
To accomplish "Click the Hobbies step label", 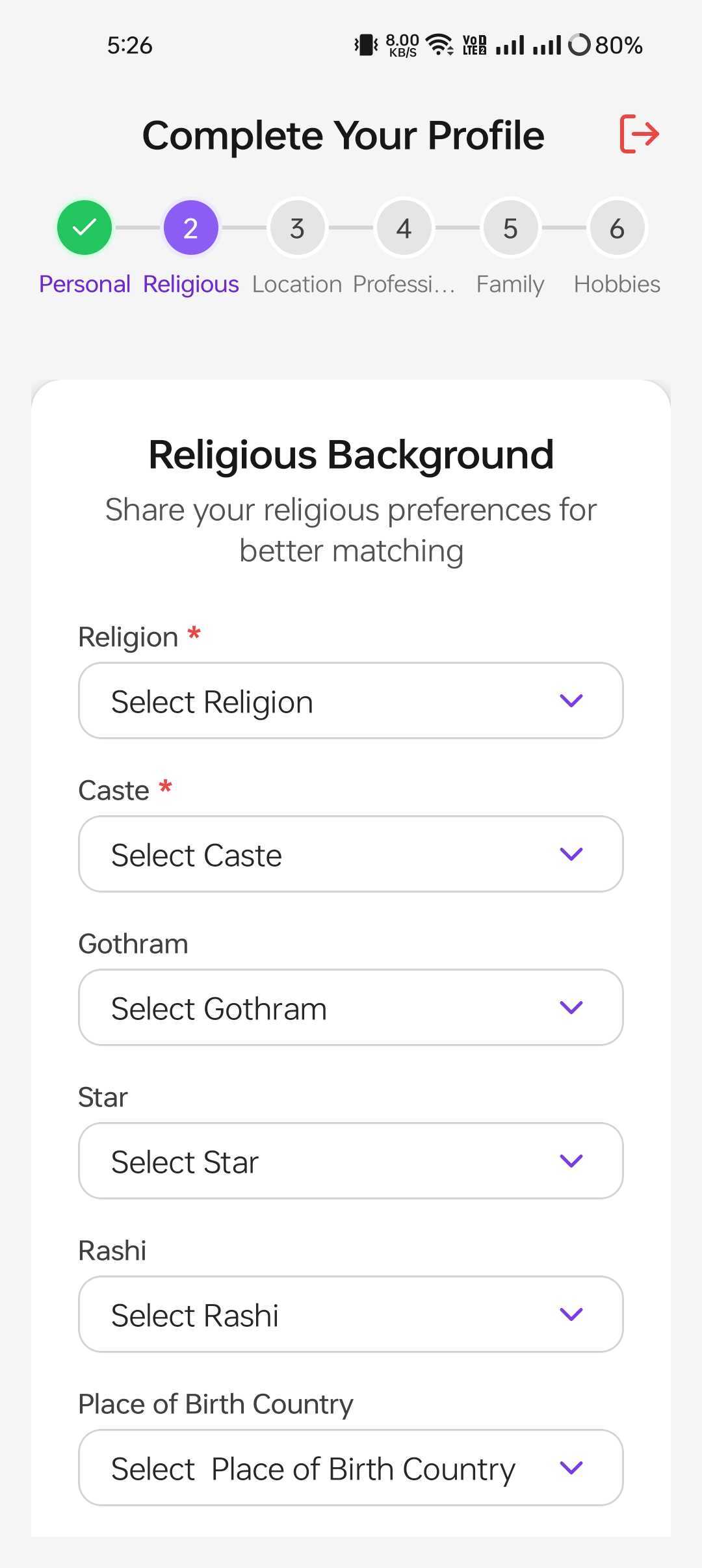I will [x=617, y=284].
